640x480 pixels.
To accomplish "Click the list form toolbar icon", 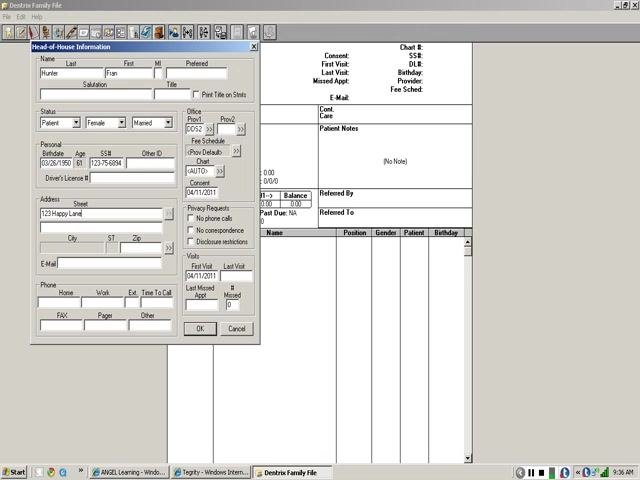I will tap(121, 32).
